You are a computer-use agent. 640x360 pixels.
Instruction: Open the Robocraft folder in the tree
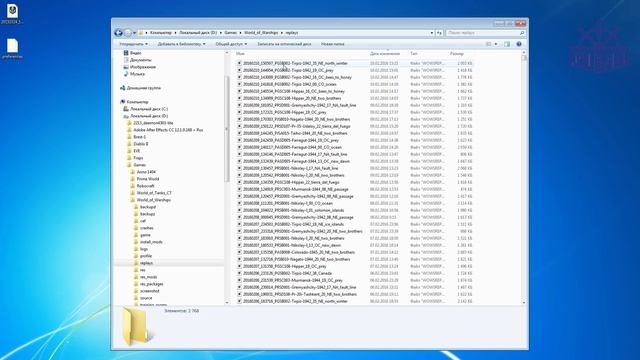(x=142, y=186)
